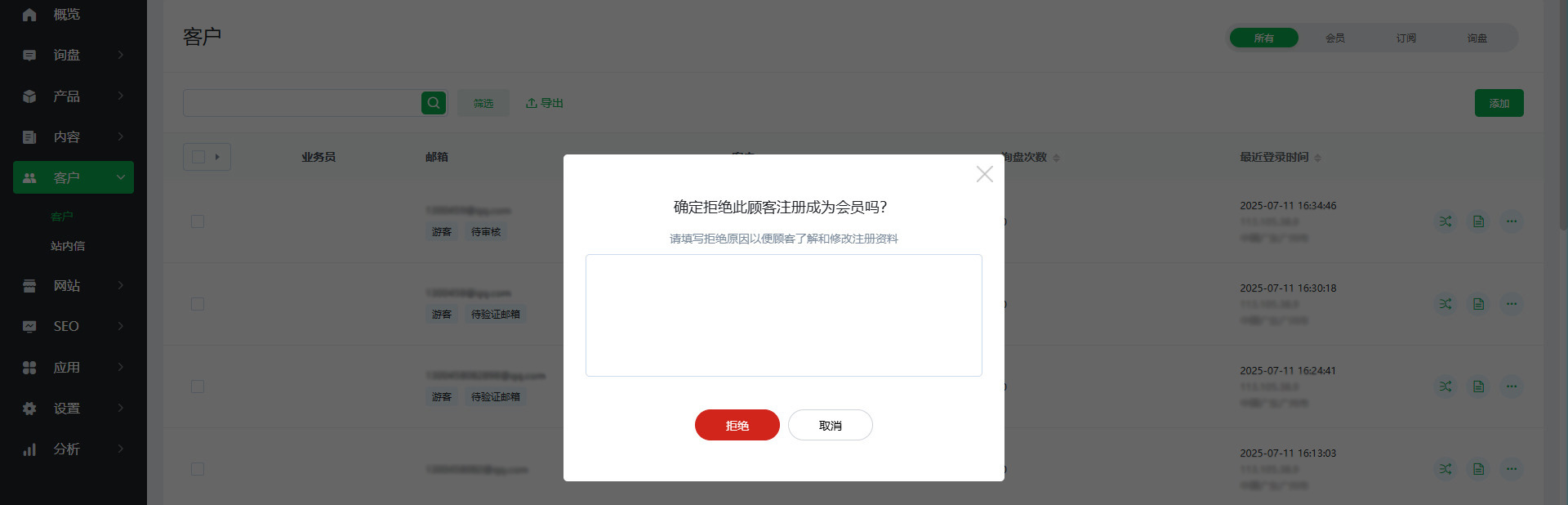Viewport: 1568px width, 505px height.
Task: Click the red 拒绝 button
Action: (x=737, y=425)
